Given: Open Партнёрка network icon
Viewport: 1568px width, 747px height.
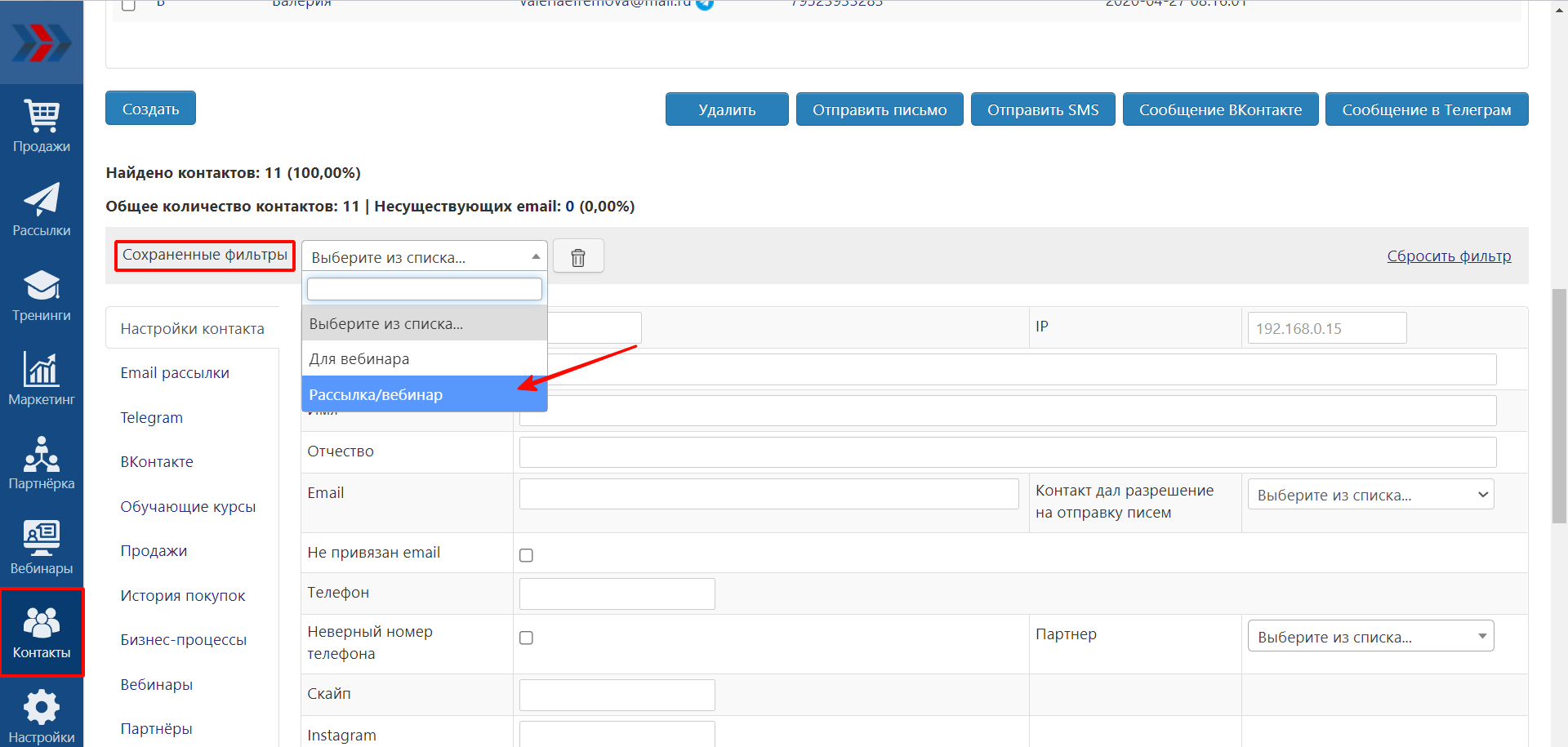Looking at the screenshot, I should [42, 463].
